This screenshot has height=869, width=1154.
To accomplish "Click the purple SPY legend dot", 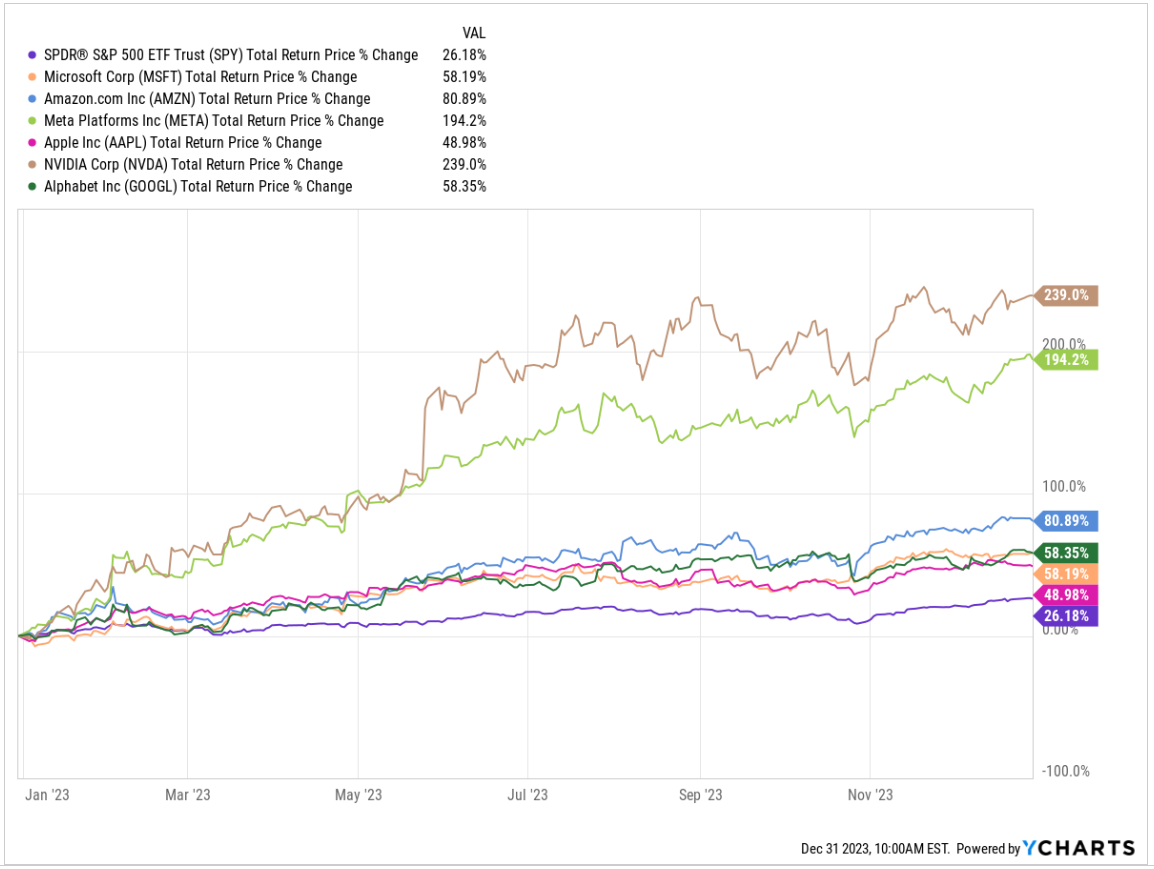I will point(31,55).
